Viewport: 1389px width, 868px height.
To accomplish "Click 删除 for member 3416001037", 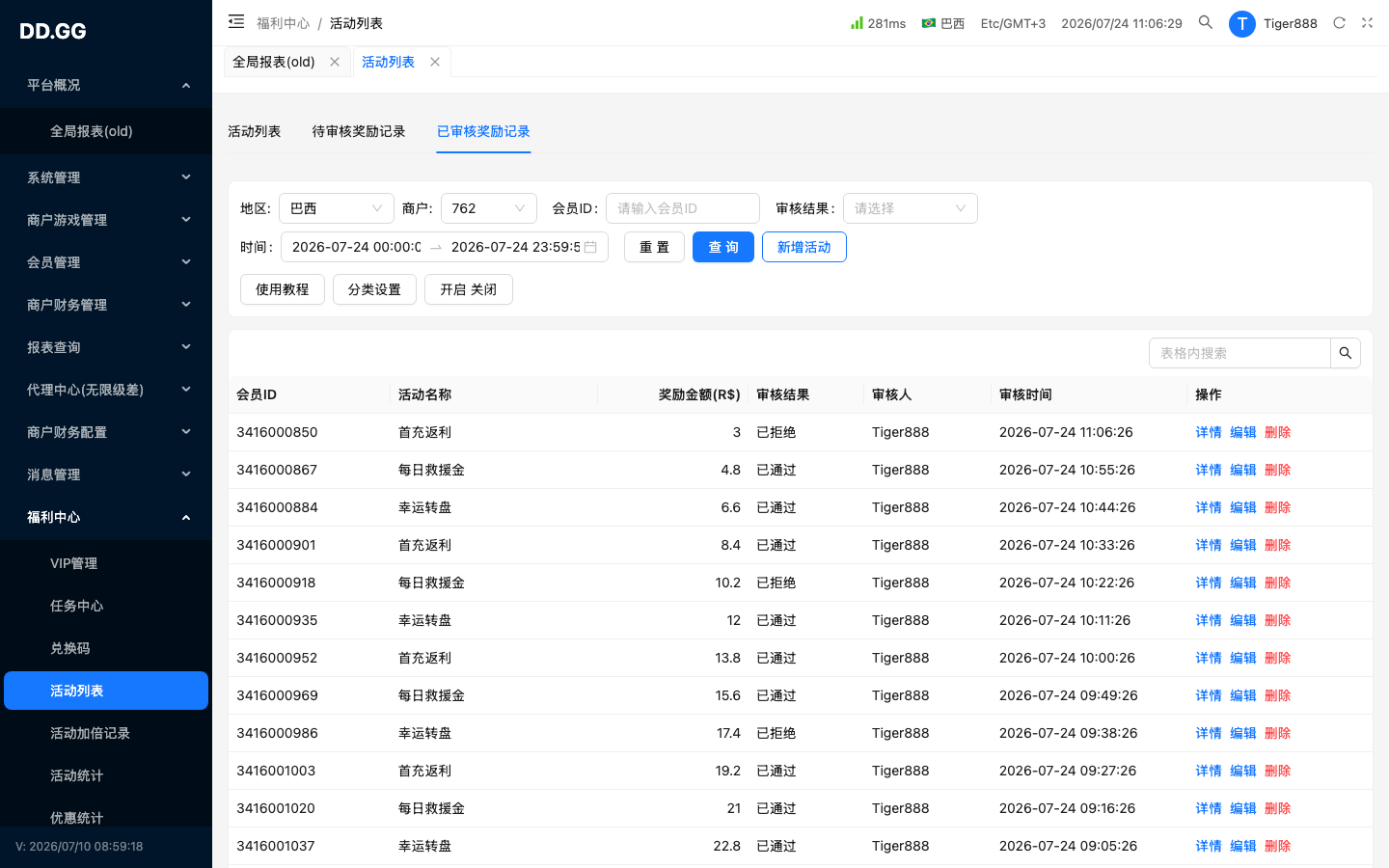I will [1278, 846].
